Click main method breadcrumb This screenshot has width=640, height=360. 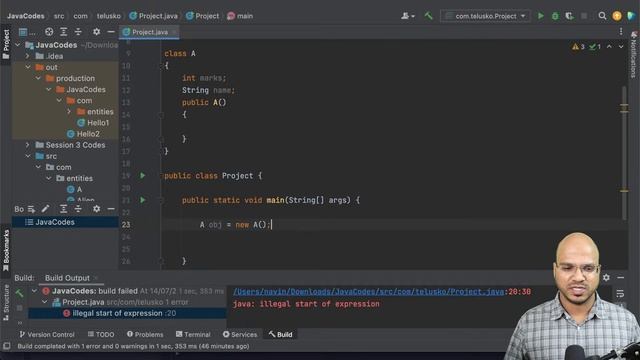tap(240, 16)
